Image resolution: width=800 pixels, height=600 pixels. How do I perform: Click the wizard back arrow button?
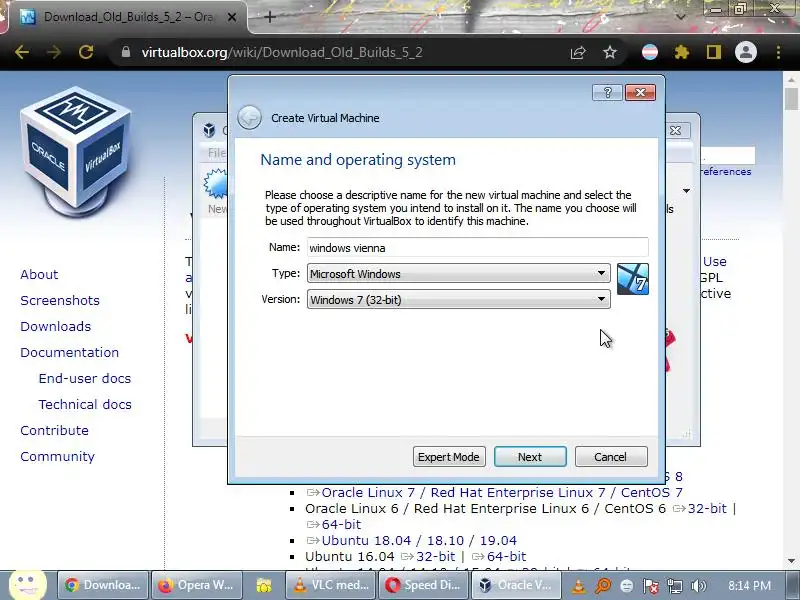249,118
